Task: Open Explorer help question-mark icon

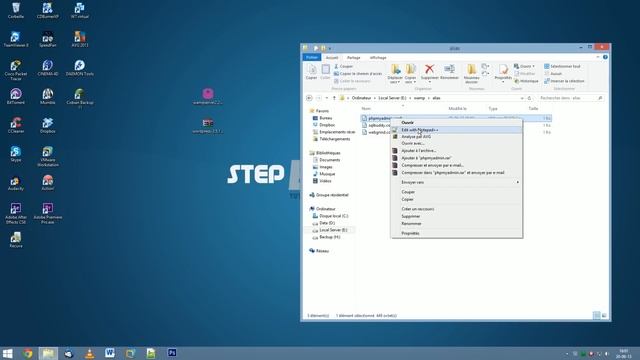Action: coord(605,57)
